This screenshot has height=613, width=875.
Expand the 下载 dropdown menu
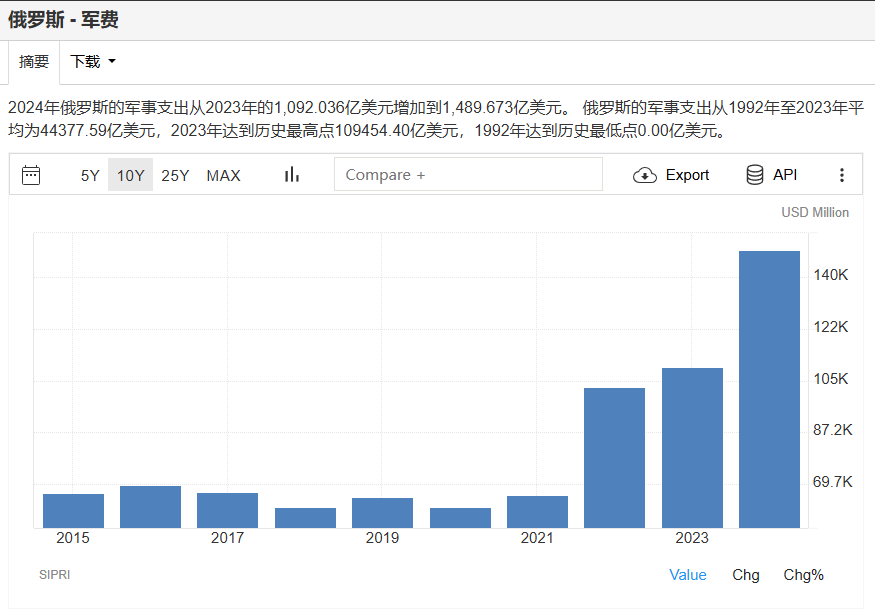tap(93, 62)
